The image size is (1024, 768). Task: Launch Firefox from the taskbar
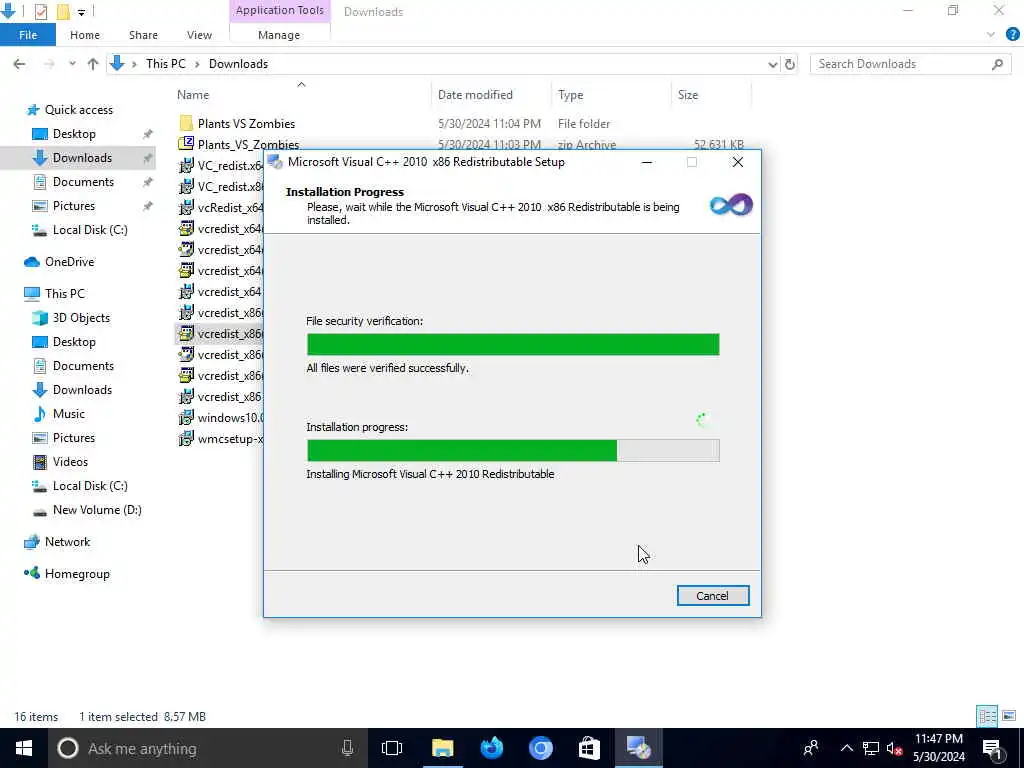492,748
